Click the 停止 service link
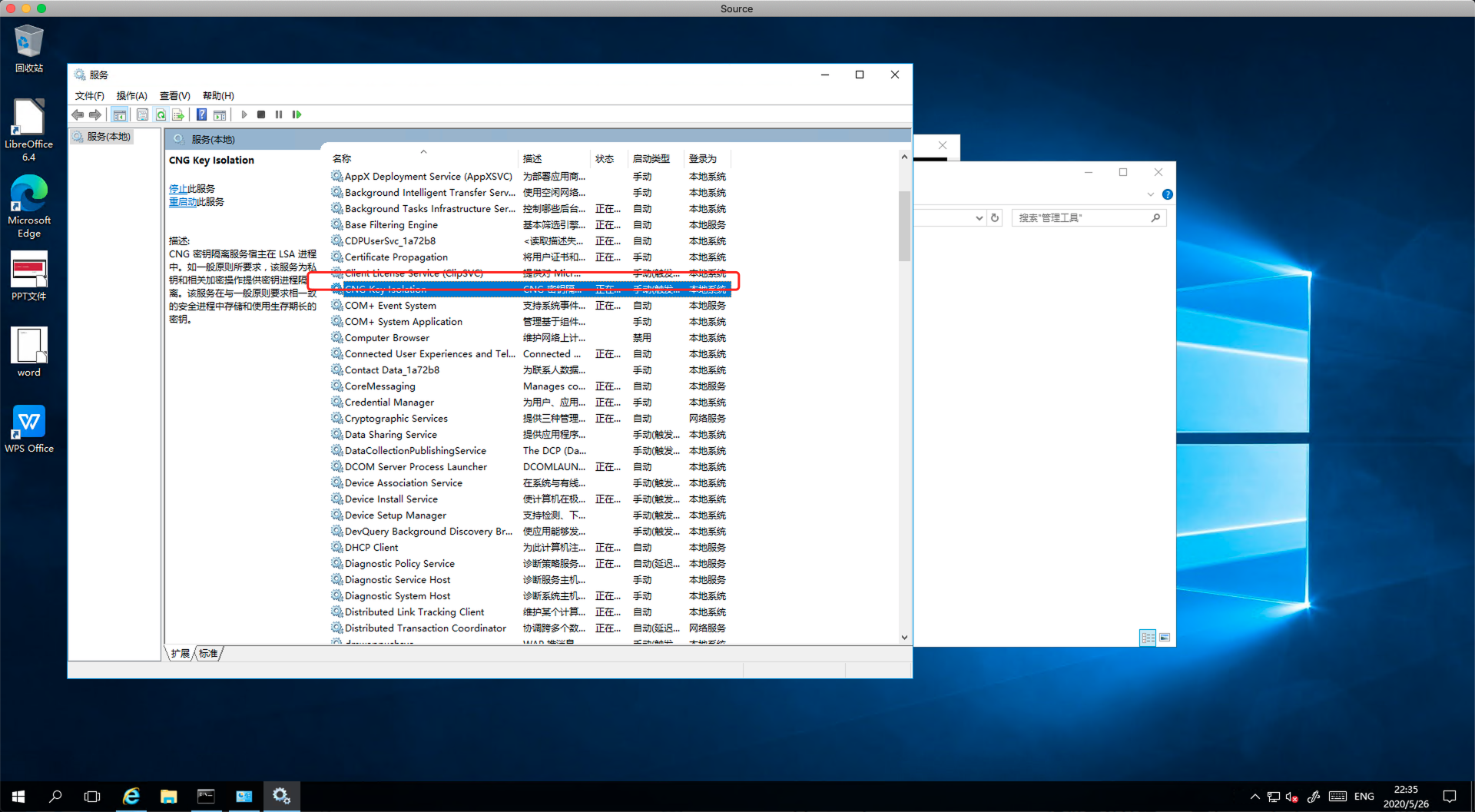This screenshot has height=812, width=1475. point(178,189)
